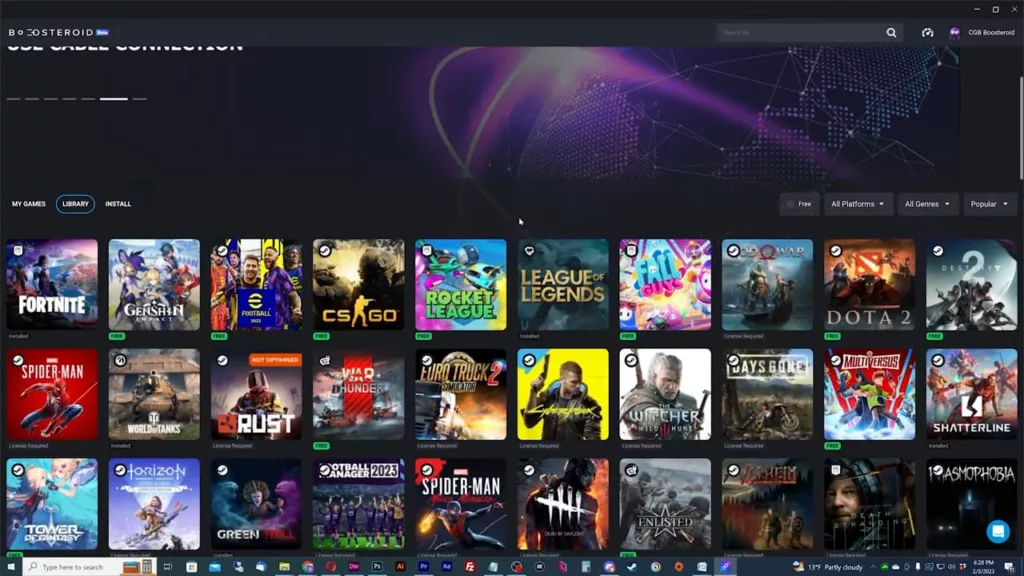Select the War Thunder game card
1024x576 pixels.
pos(359,394)
